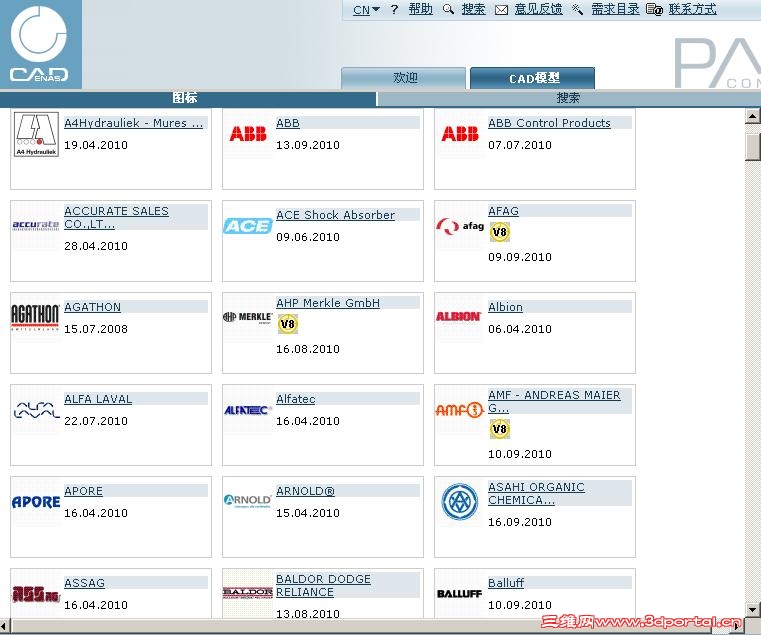This screenshot has width=761, height=635.
Task: Click the vertical scrollbar thumb
Action: point(753,147)
